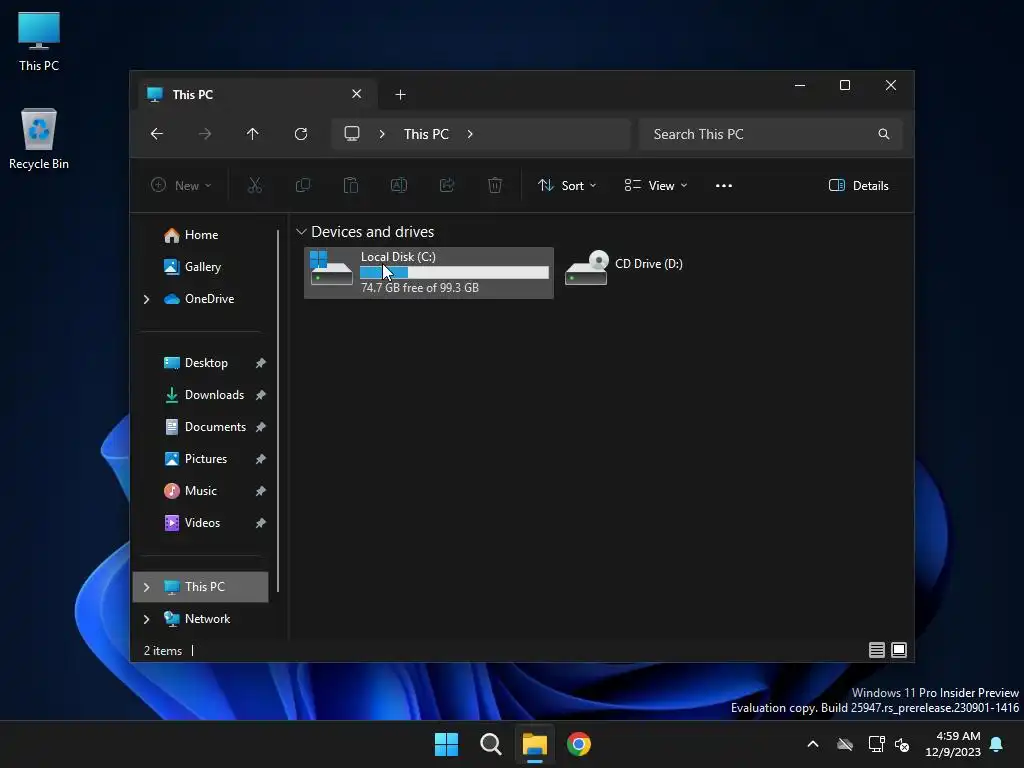Click the Copy toolbar icon

click(303, 185)
